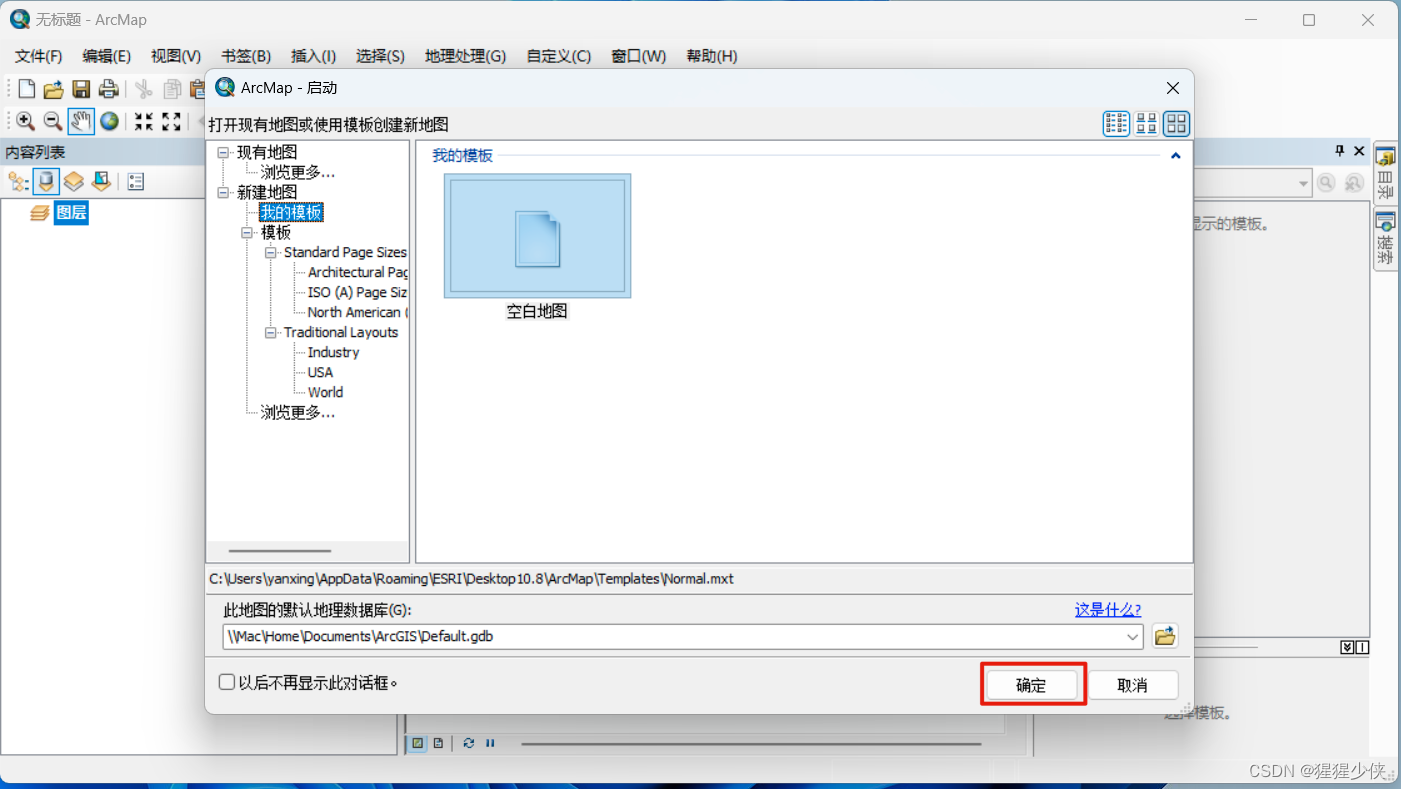Collapse the 模板 tree node
1401x789 pixels.
point(247,233)
